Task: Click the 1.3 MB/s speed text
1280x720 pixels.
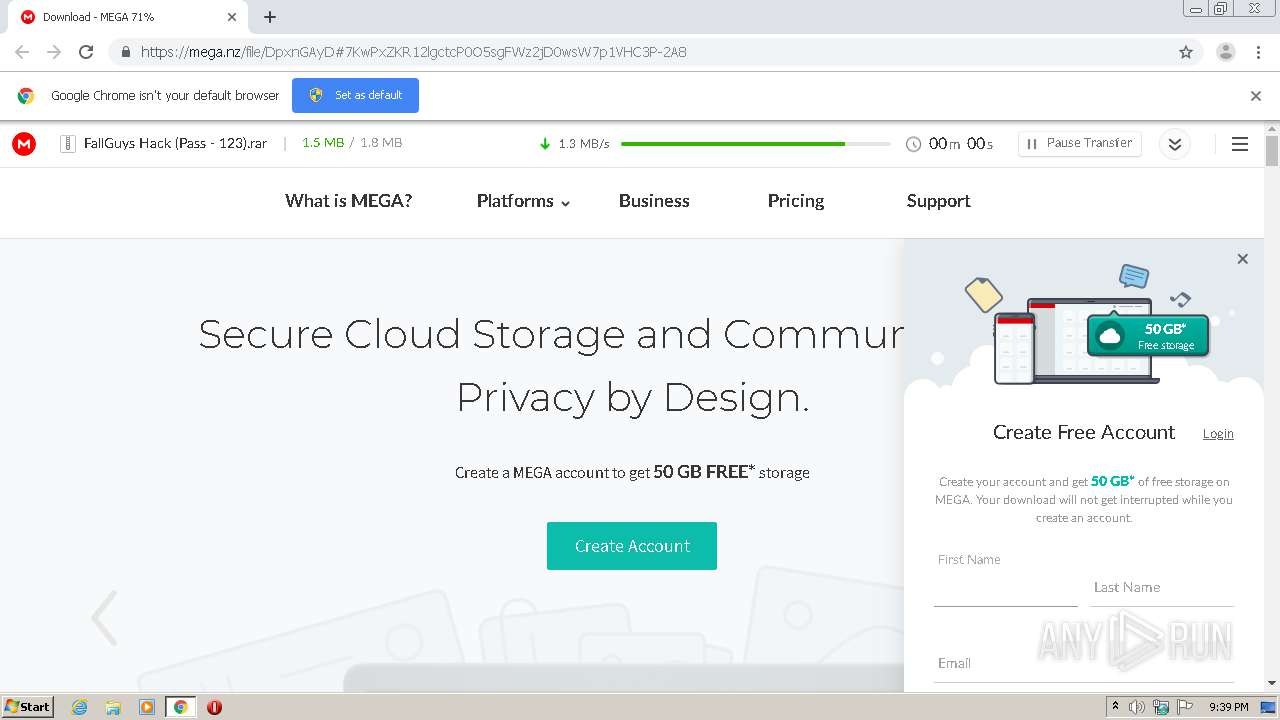Action: (584, 144)
